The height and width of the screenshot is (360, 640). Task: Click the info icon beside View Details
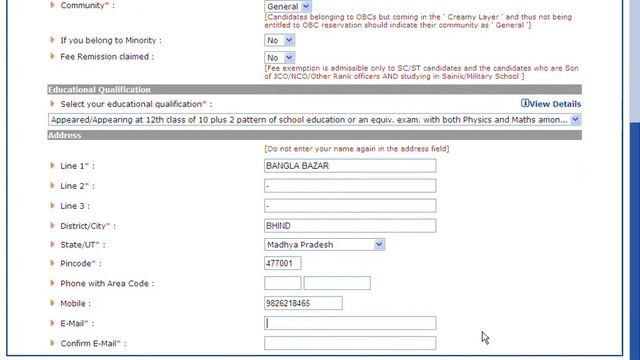coord(525,103)
